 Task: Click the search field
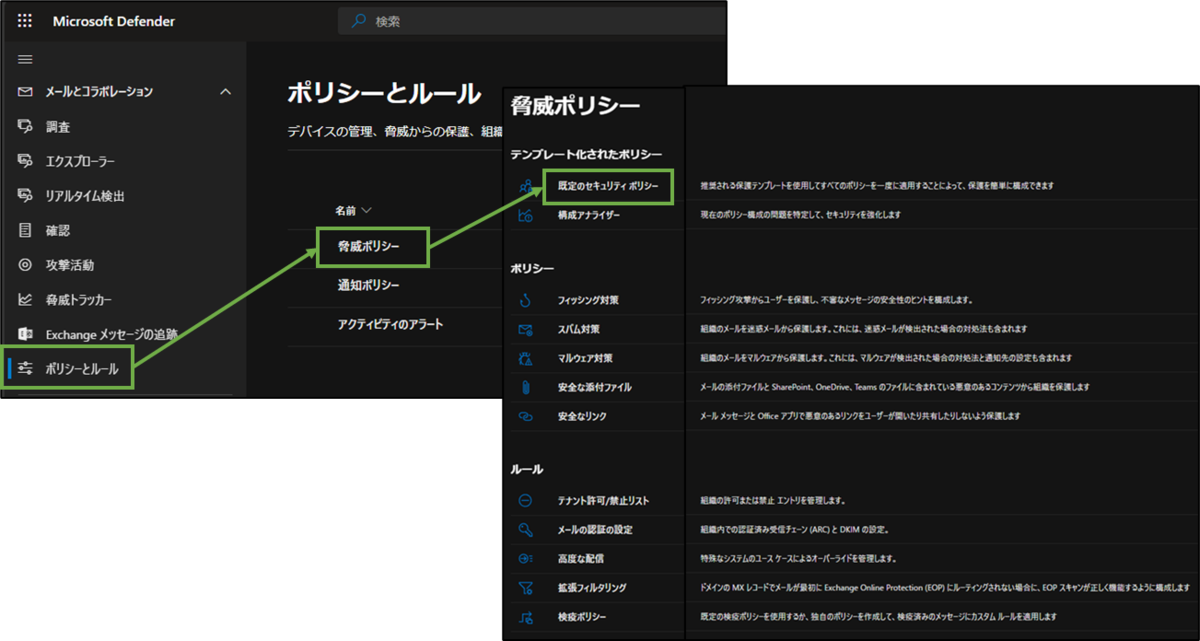(x=532, y=20)
